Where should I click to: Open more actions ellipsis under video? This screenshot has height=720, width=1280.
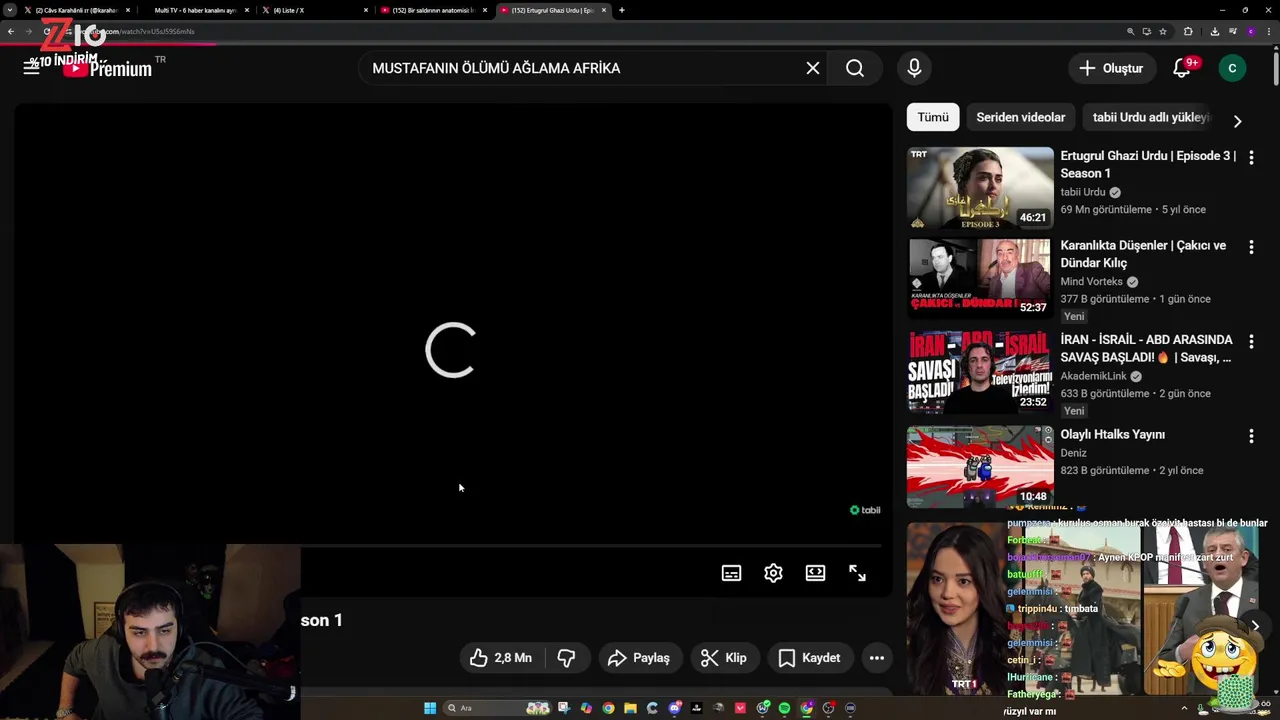876,657
